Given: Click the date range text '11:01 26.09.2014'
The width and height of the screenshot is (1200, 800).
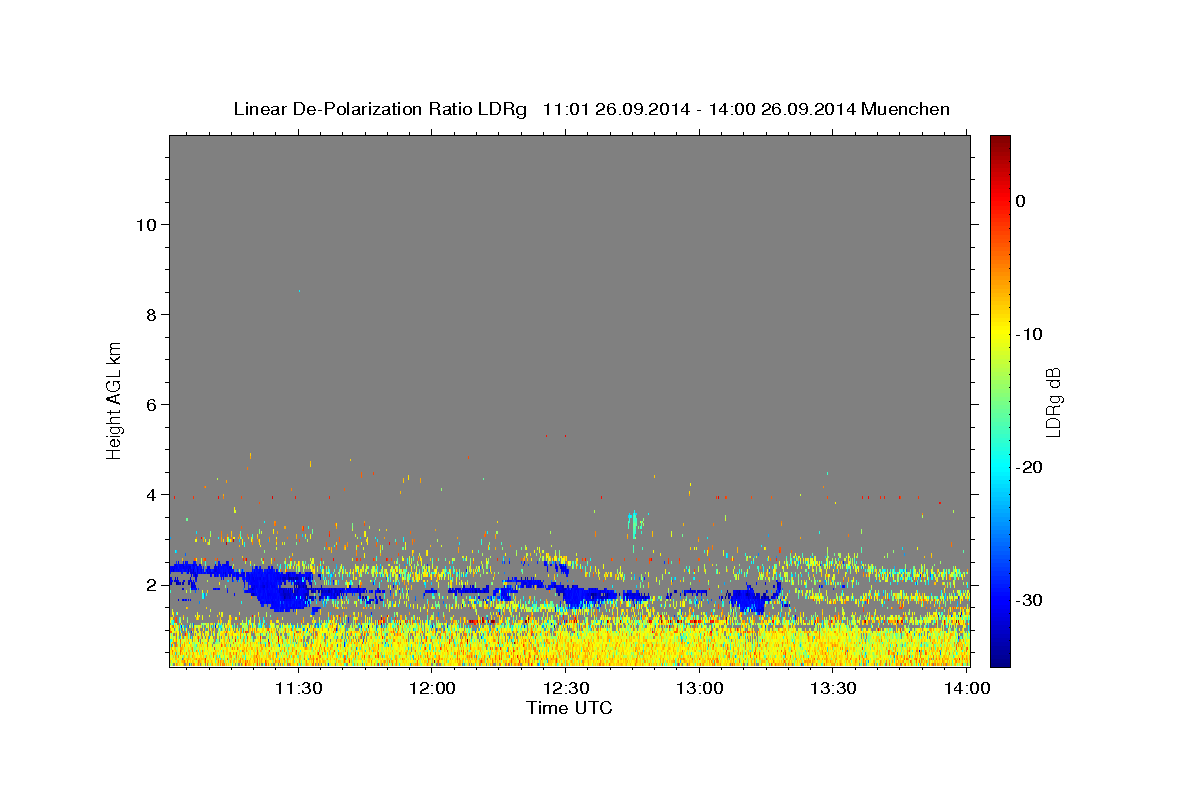Looking at the screenshot, I should point(616,109).
